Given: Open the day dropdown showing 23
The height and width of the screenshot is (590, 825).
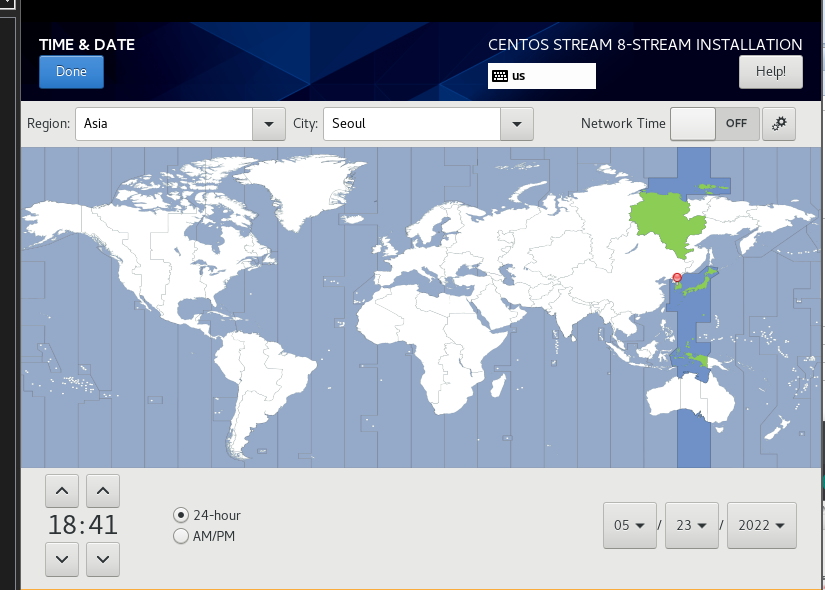Looking at the screenshot, I should (692, 525).
